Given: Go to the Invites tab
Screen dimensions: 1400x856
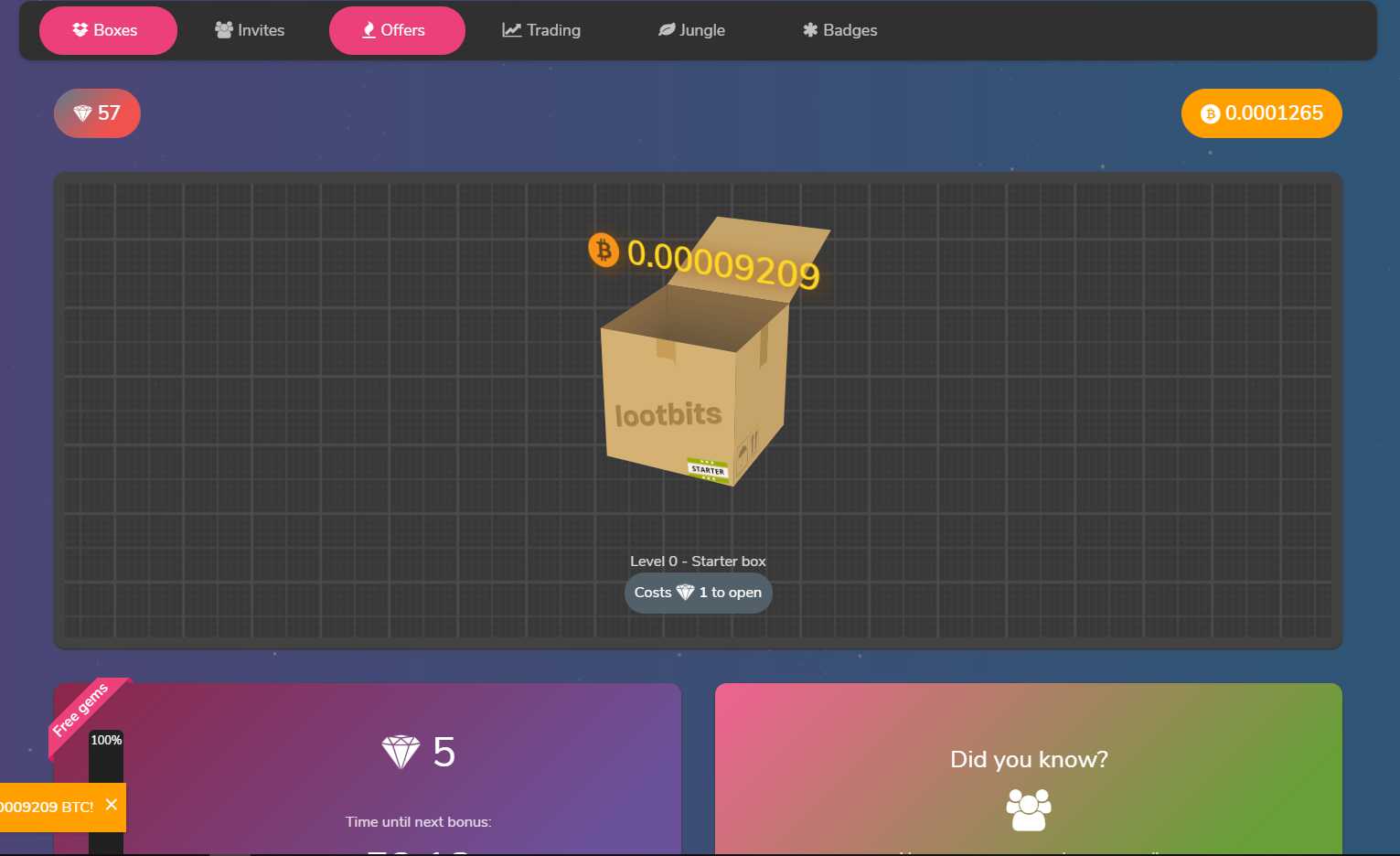Looking at the screenshot, I should tap(250, 30).
